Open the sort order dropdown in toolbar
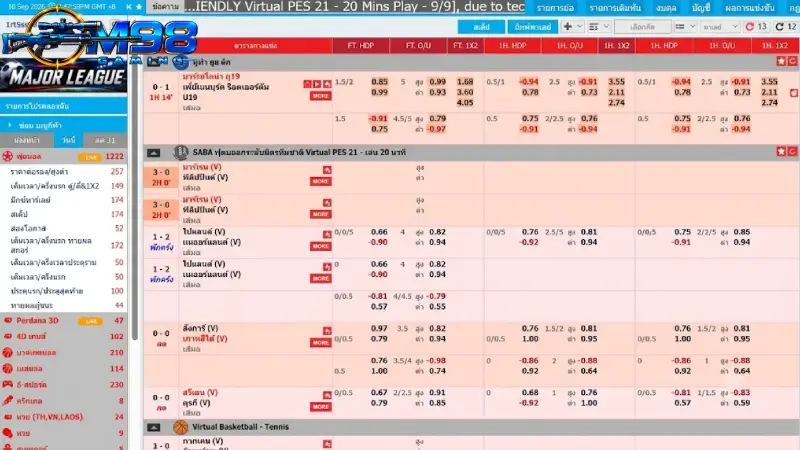800x450 pixels. pos(599,27)
